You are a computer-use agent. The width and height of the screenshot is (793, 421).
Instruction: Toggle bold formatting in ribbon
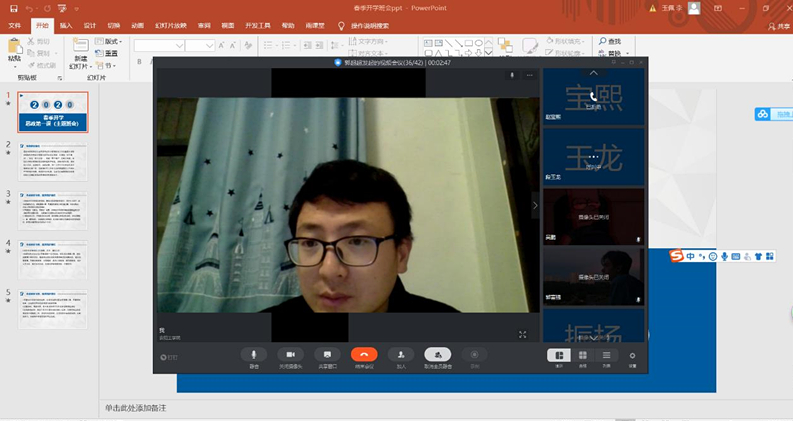tap(139, 62)
